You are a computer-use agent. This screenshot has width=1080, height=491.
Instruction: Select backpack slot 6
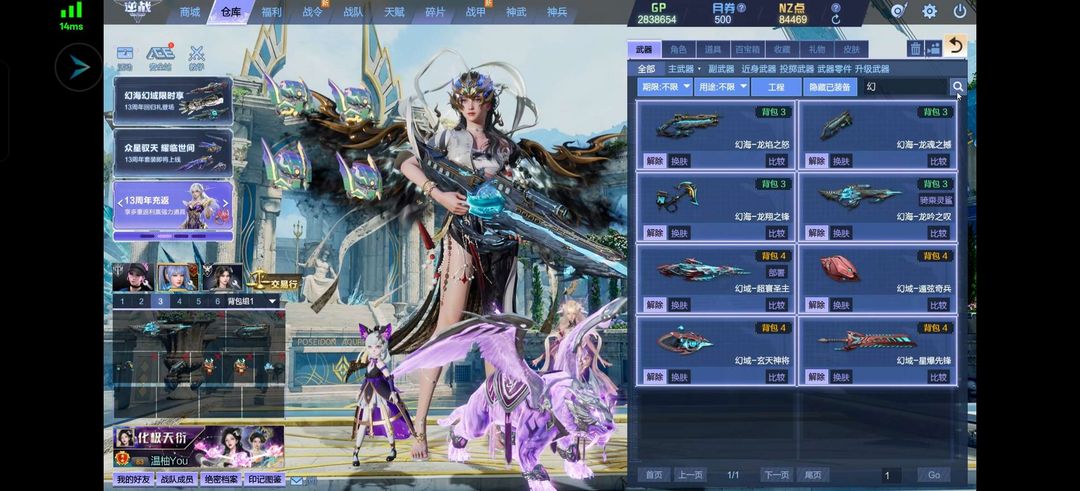pyautogui.click(x=218, y=301)
